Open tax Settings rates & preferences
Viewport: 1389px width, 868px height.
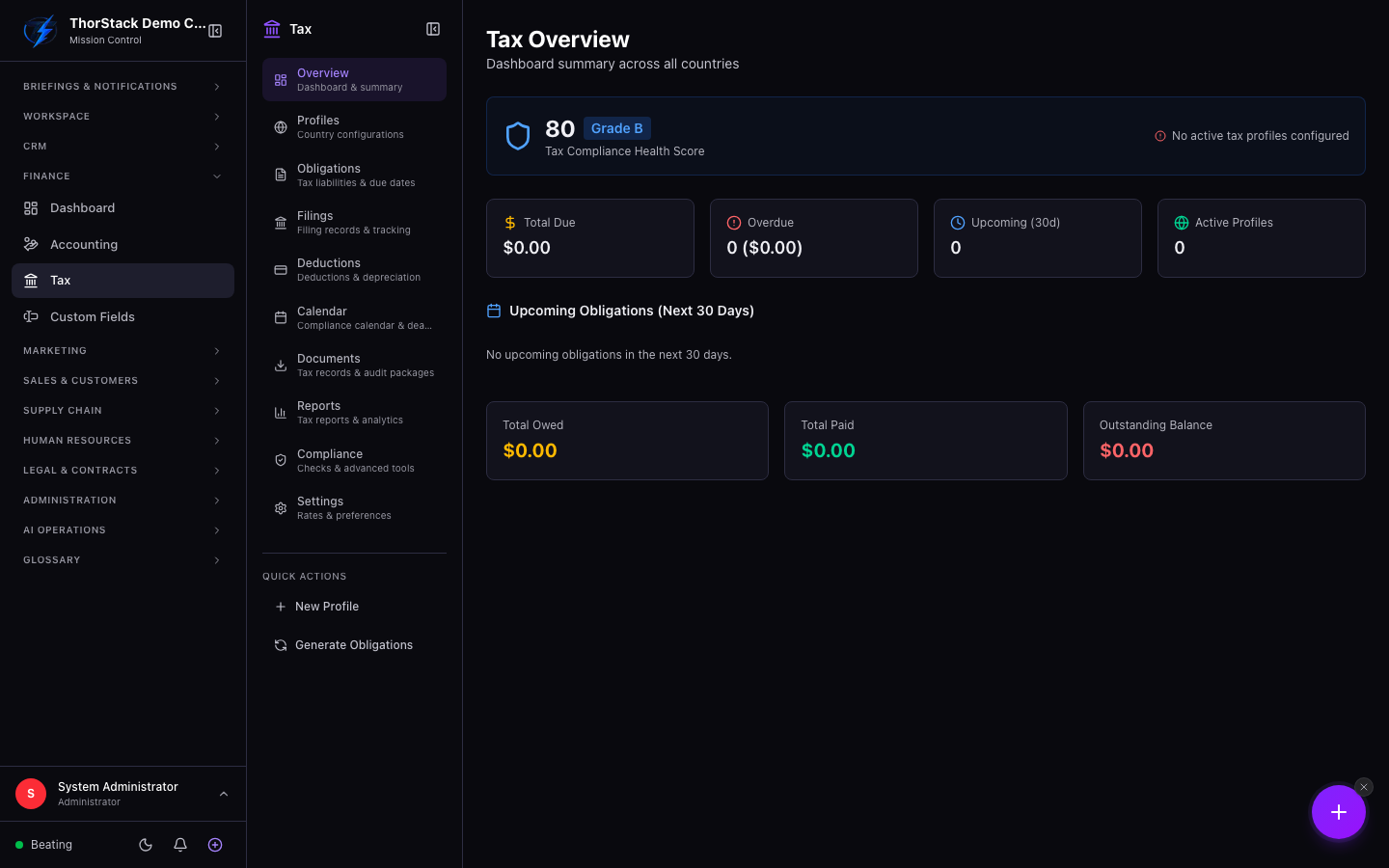coord(354,508)
